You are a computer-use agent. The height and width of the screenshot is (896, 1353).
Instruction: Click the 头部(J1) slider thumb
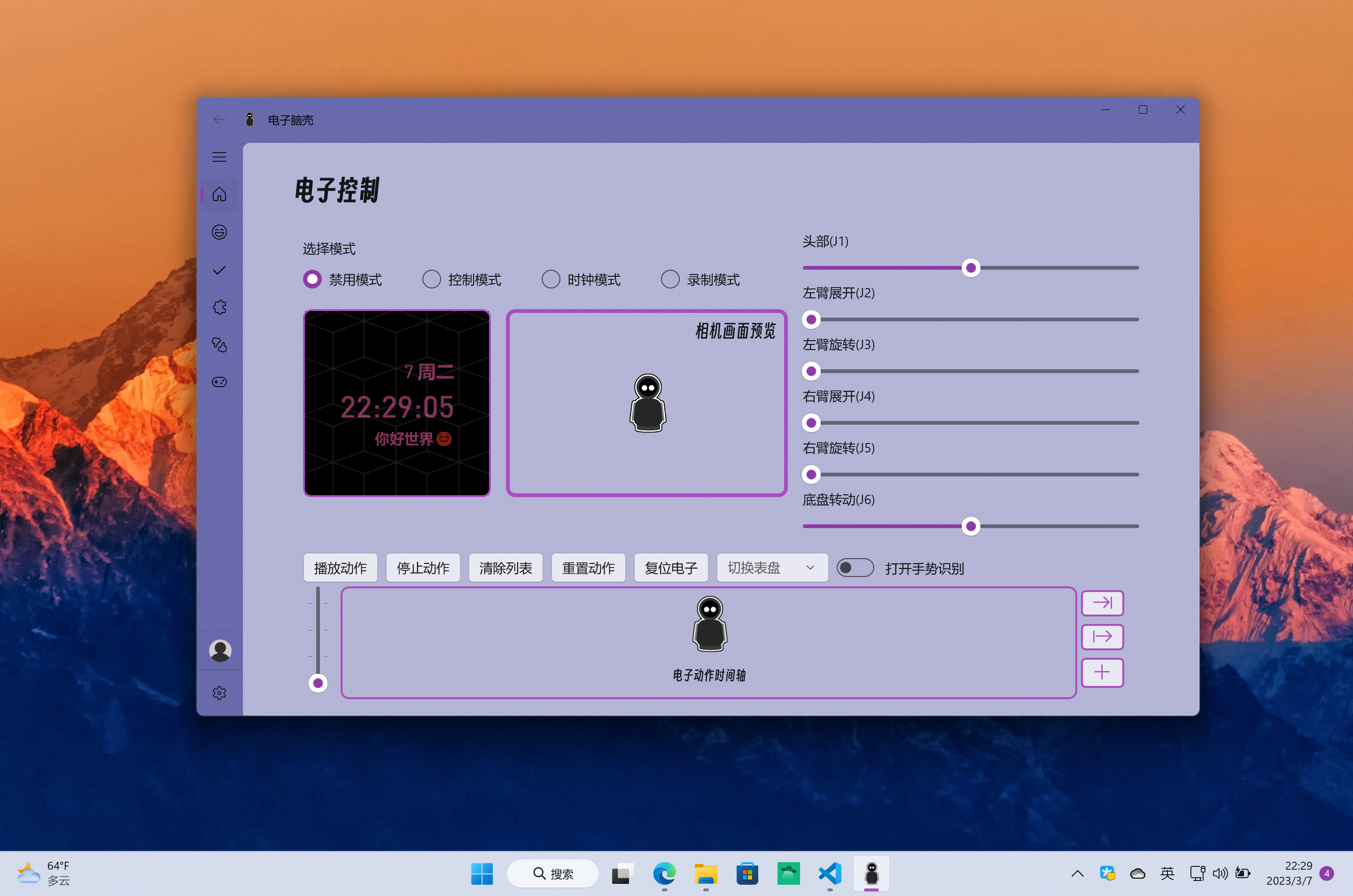[x=971, y=268]
